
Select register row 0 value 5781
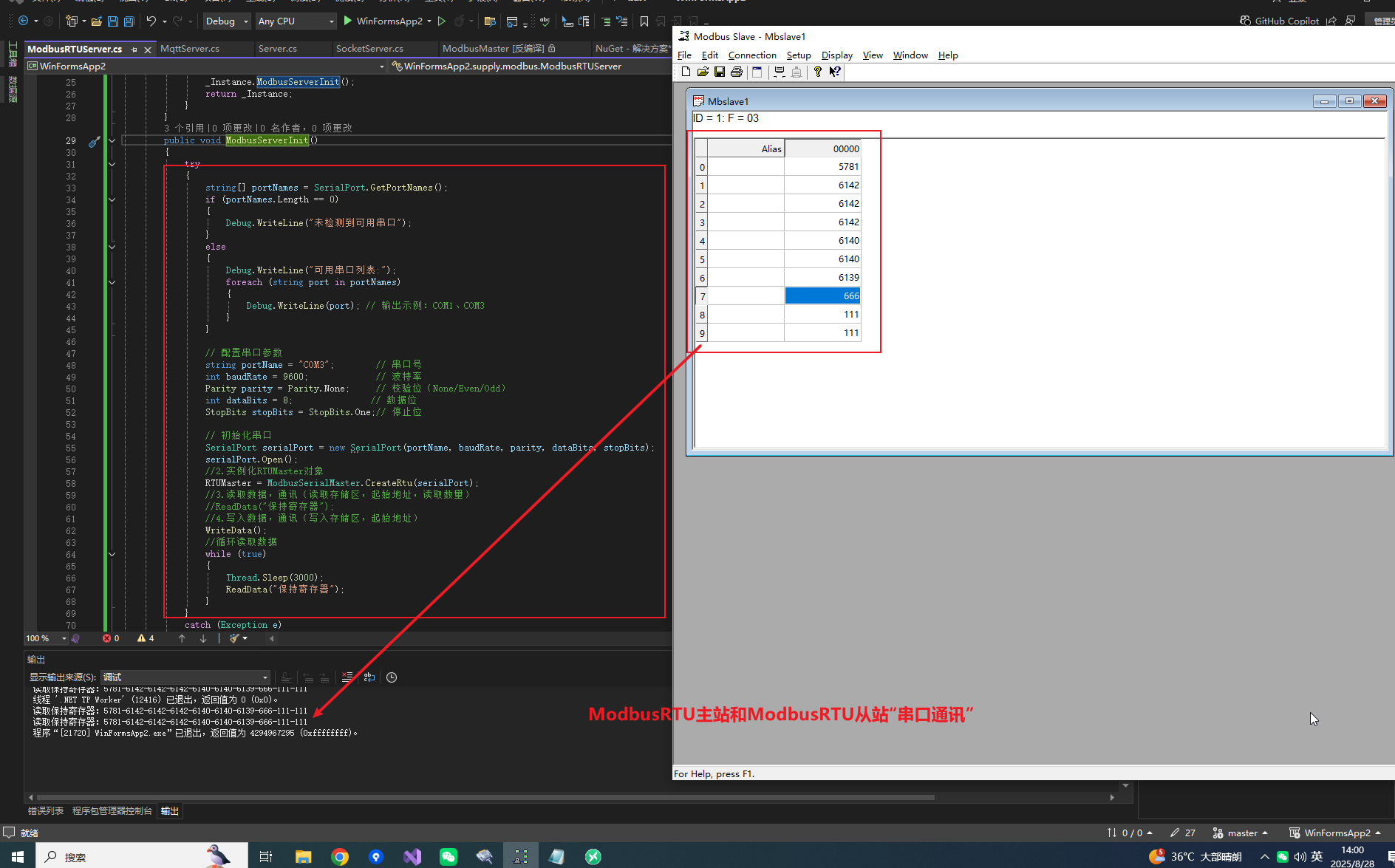(822, 167)
